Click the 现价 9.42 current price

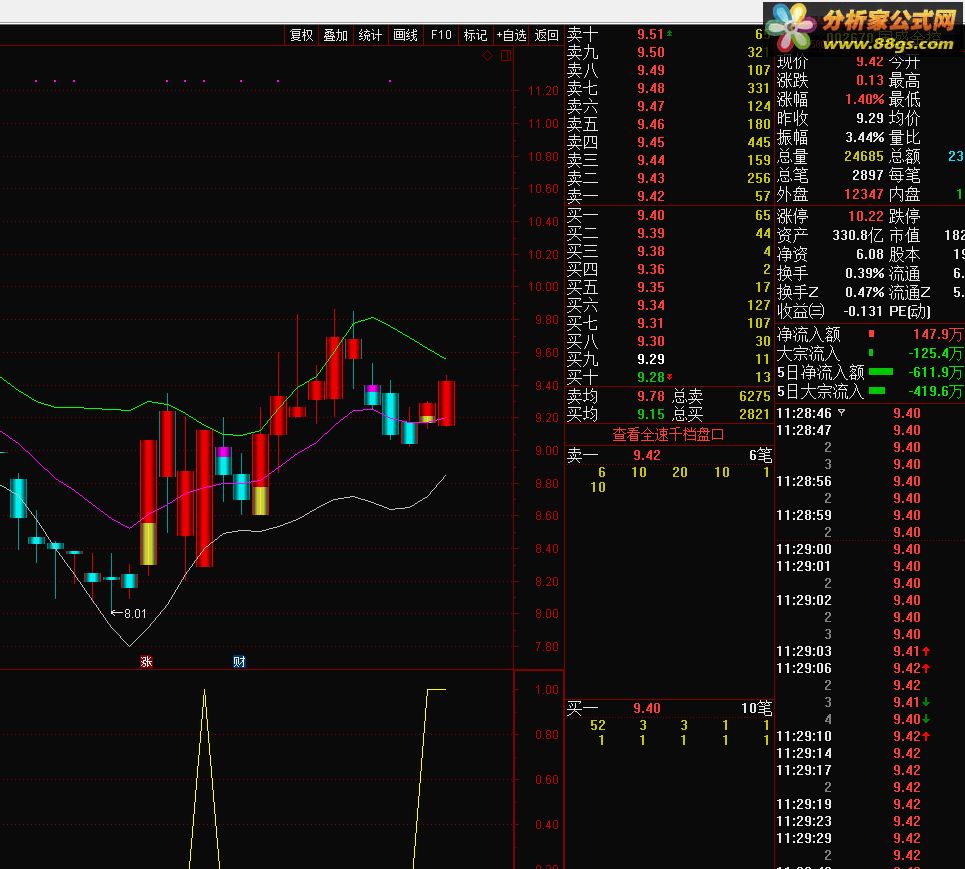pos(870,62)
